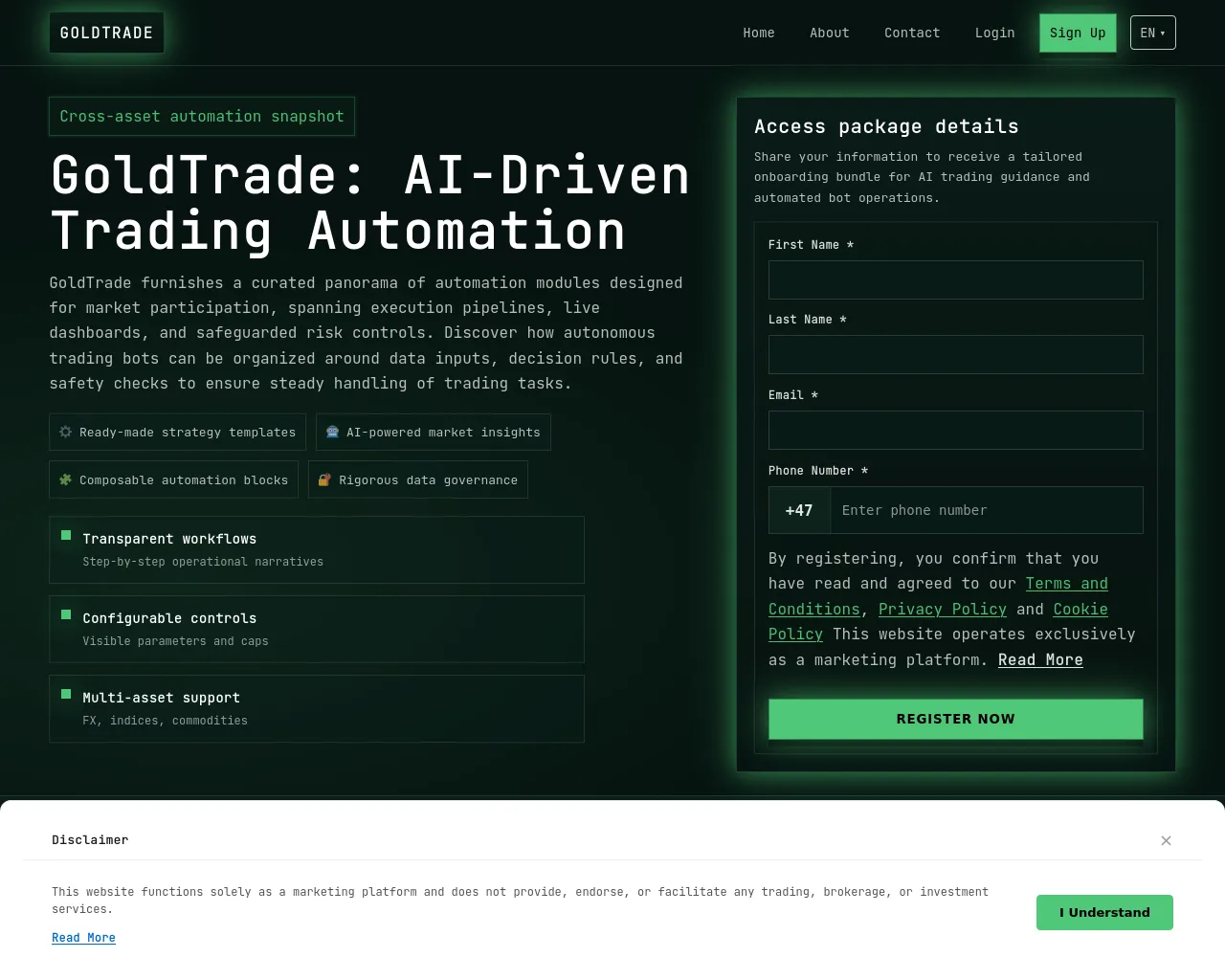Open the +47 country code selector
The height and width of the screenshot is (980, 1225).
pos(799,510)
